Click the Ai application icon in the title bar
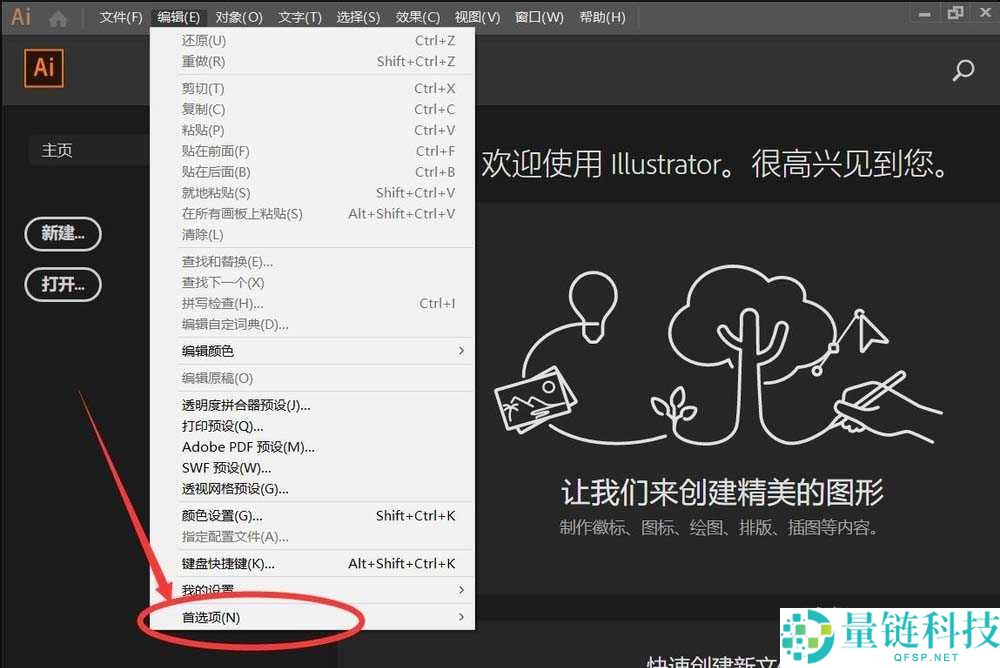Viewport: 1000px width, 668px height. coord(21,17)
